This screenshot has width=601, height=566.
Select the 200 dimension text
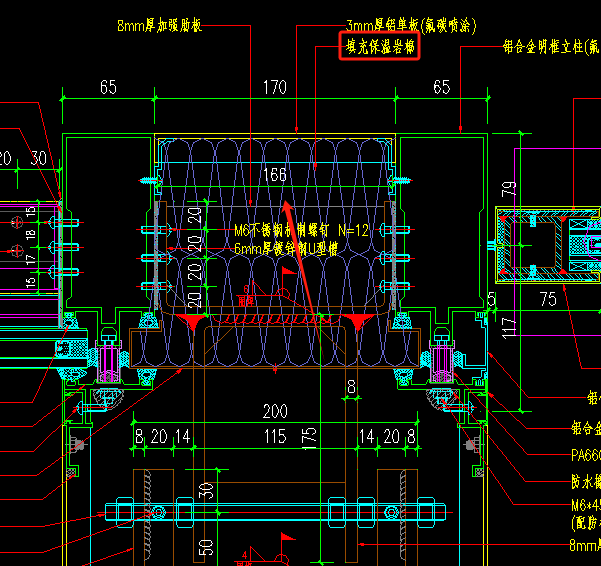(274, 412)
